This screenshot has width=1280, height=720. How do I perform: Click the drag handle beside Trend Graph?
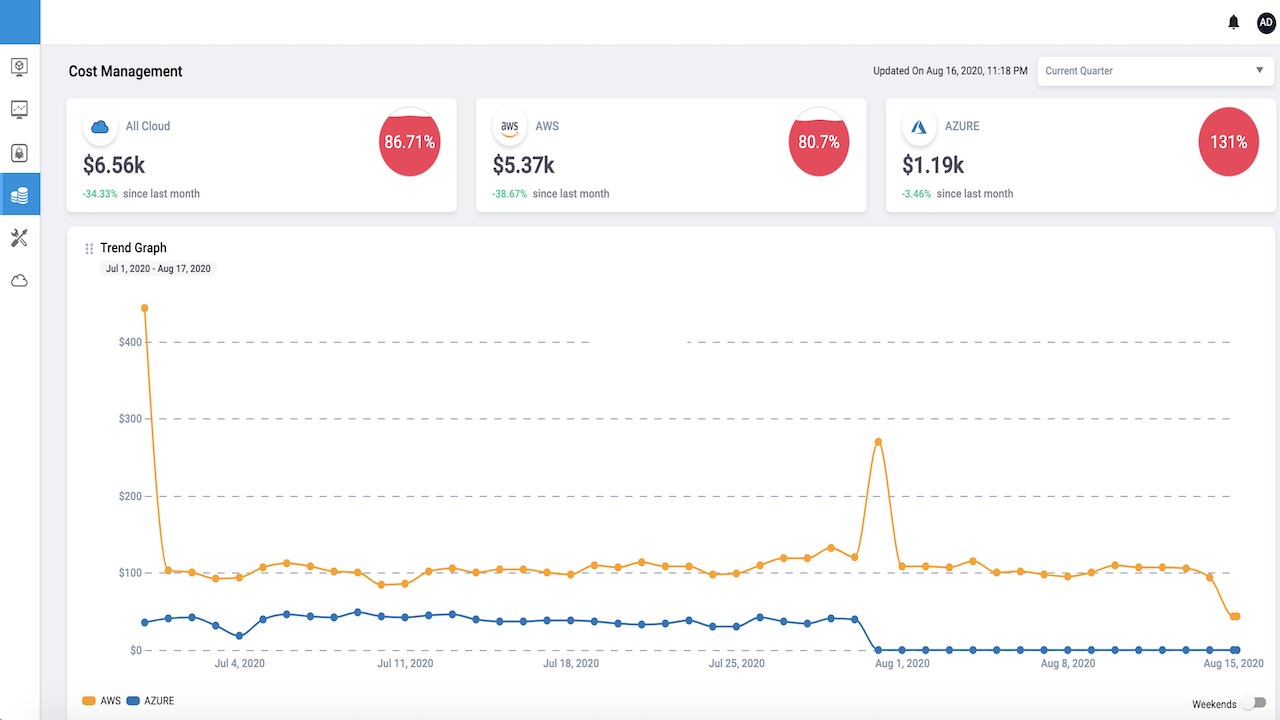[x=89, y=249]
